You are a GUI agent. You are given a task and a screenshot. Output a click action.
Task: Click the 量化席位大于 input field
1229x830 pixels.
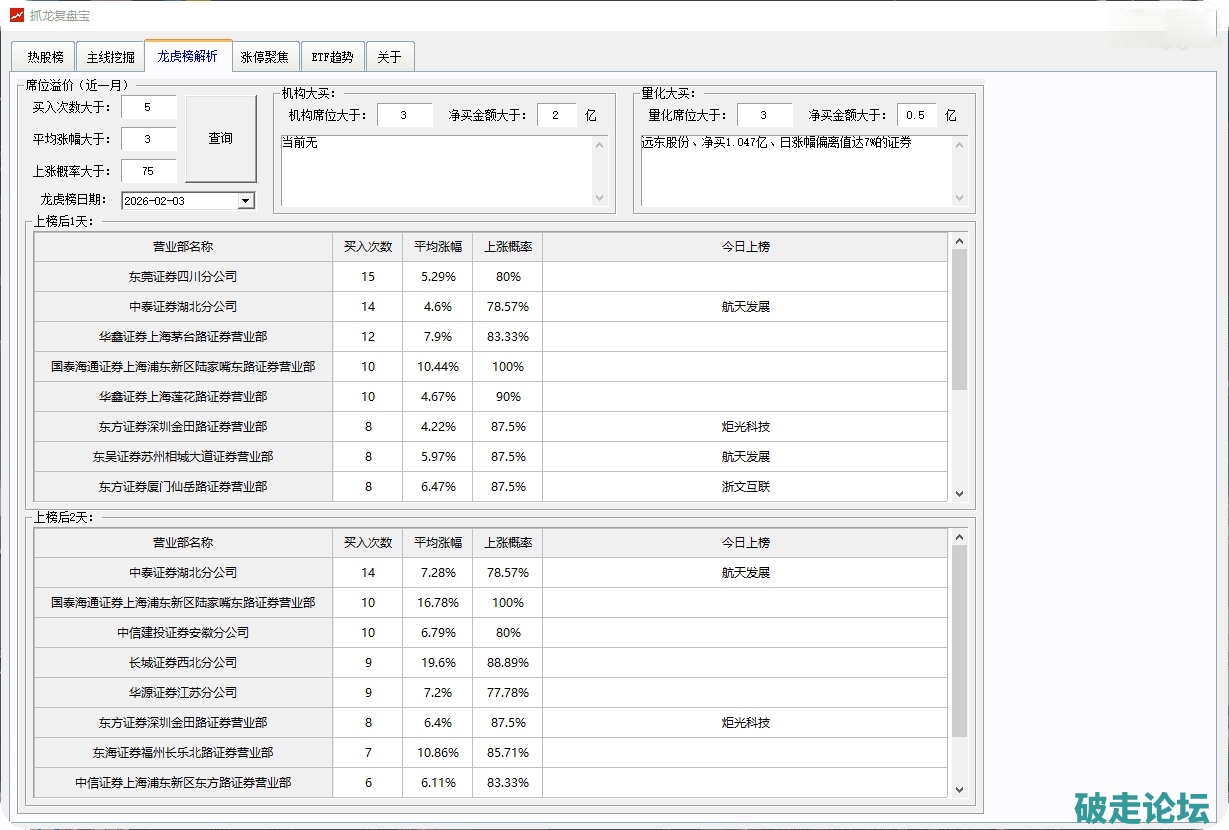(764, 115)
